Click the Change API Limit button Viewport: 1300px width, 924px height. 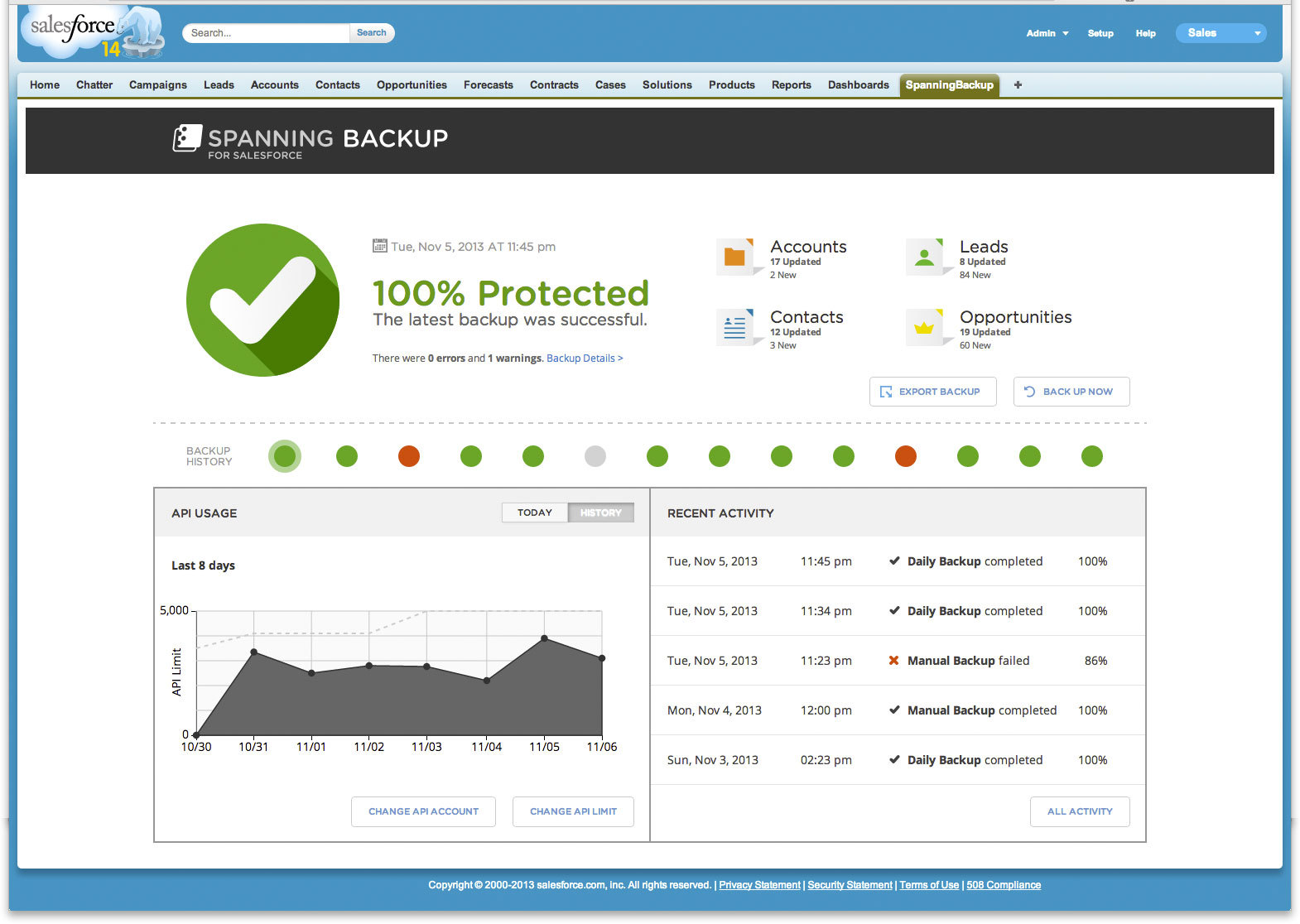point(573,811)
